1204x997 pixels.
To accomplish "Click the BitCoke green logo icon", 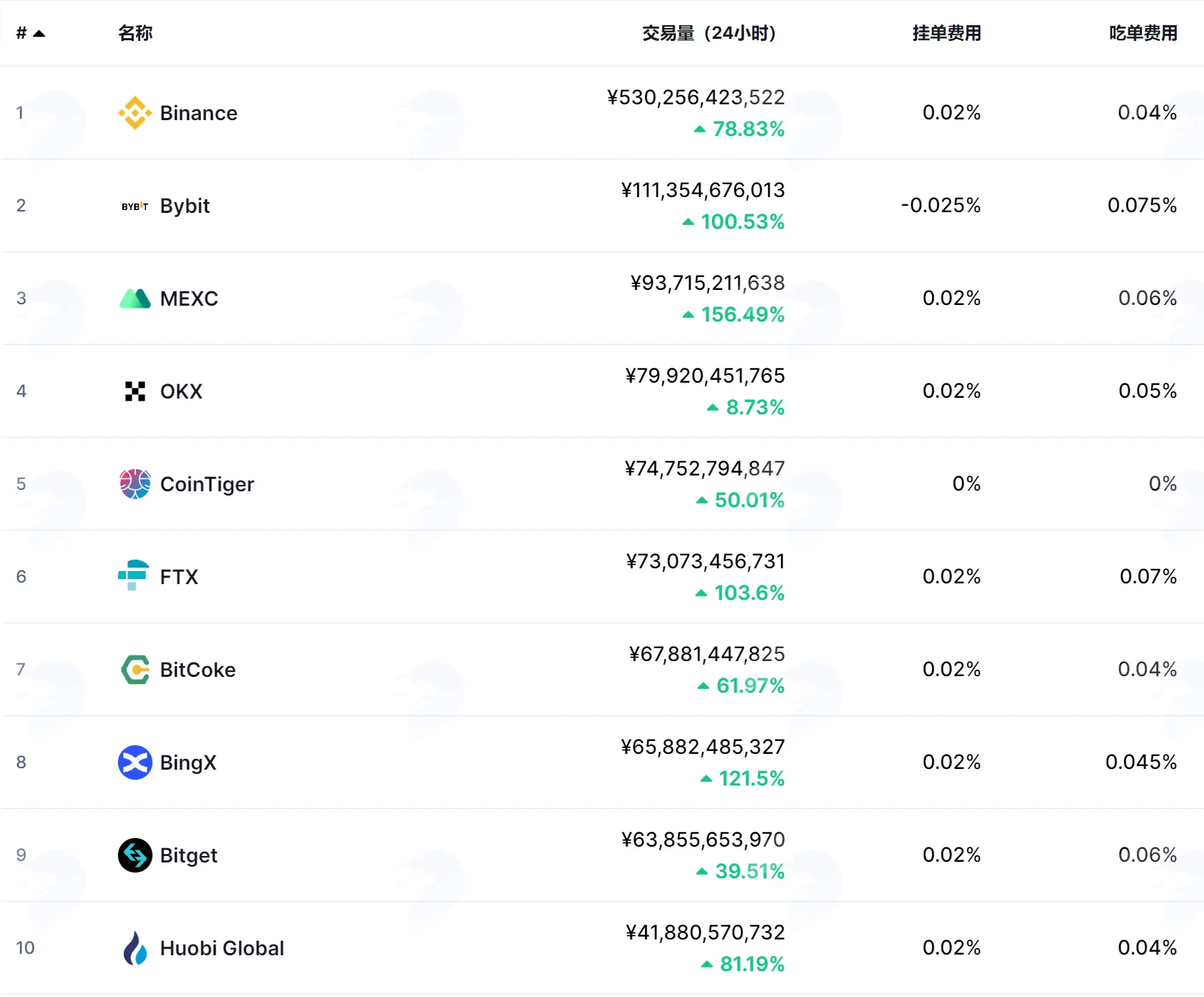I will [x=134, y=670].
